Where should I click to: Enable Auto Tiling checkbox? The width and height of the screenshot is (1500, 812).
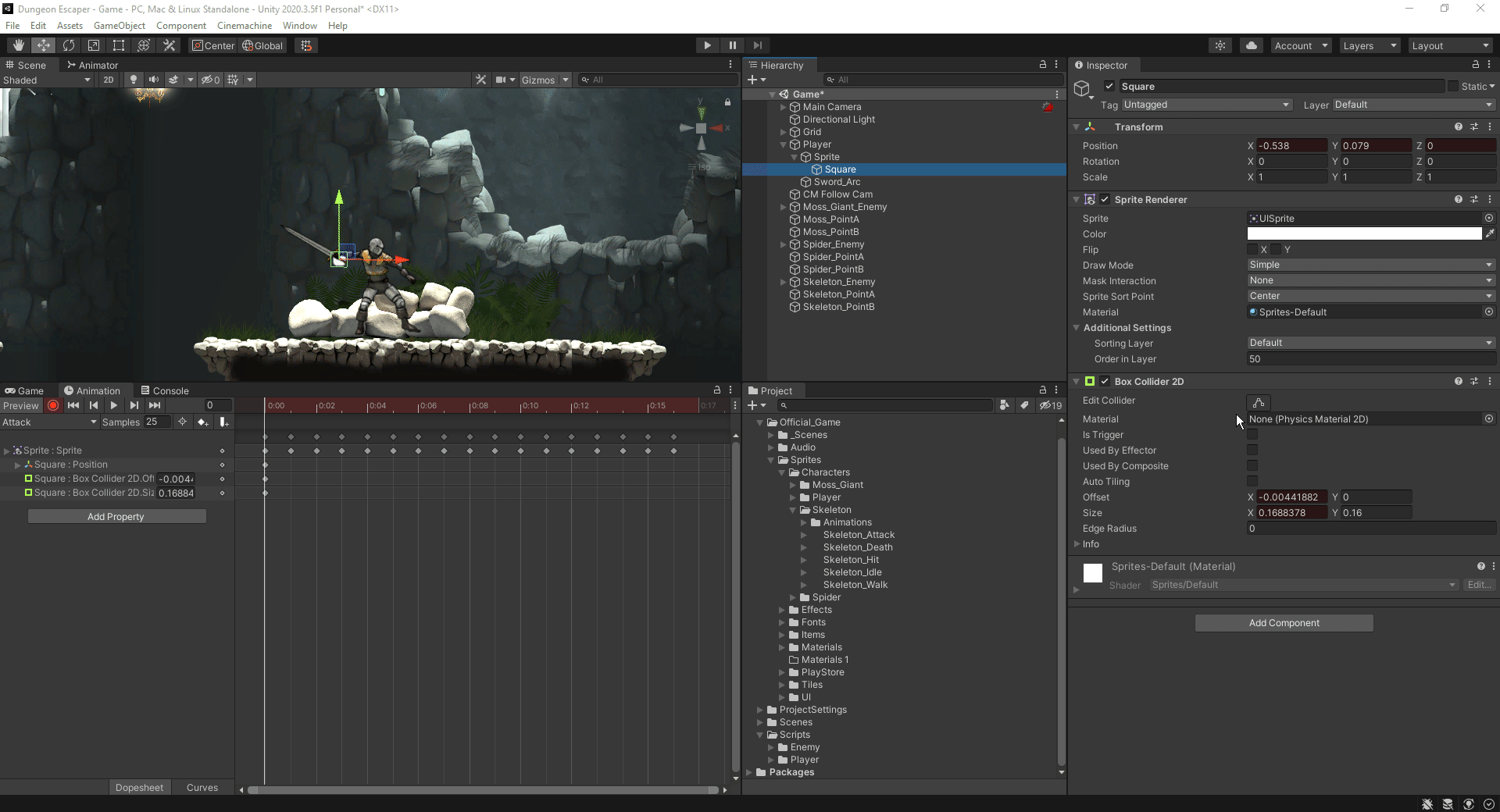(1252, 481)
